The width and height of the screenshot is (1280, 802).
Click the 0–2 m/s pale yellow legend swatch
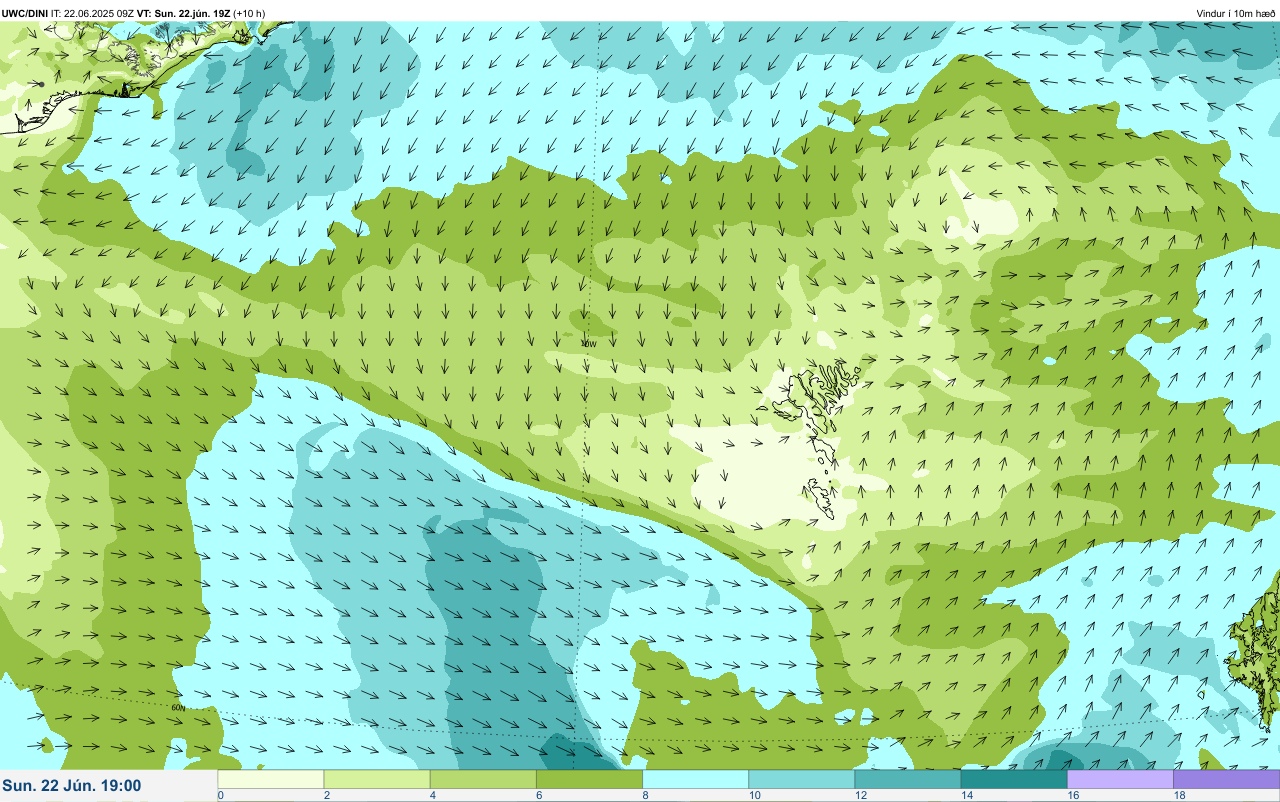pos(271,779)
